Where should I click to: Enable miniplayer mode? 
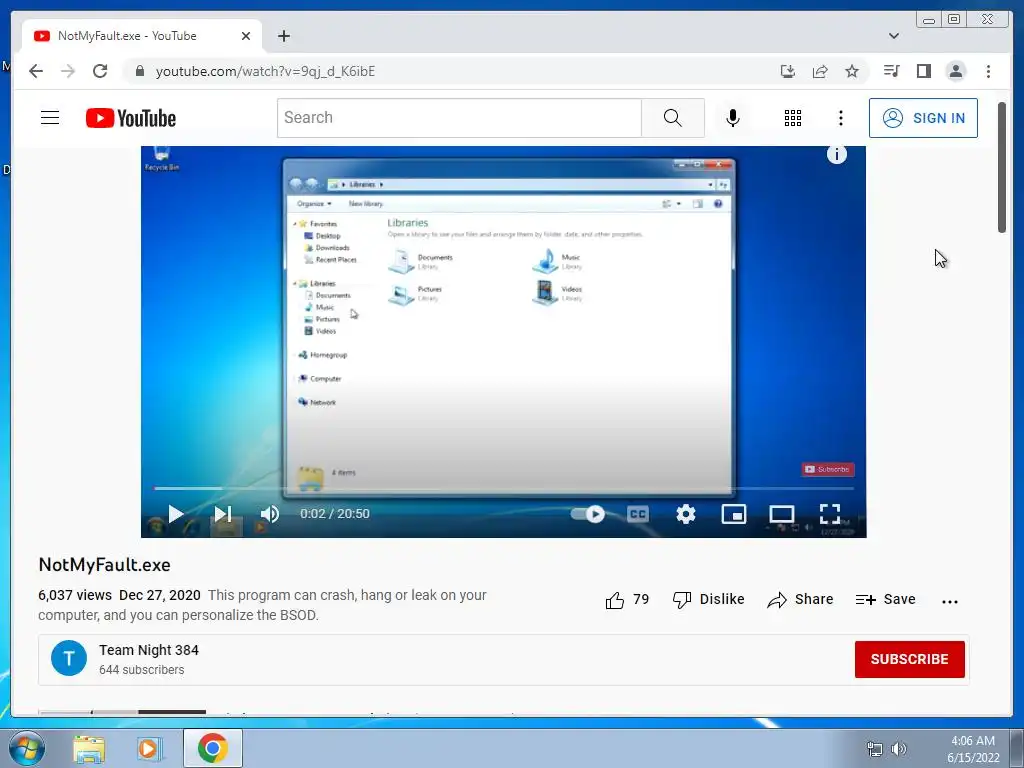(733, 514)
